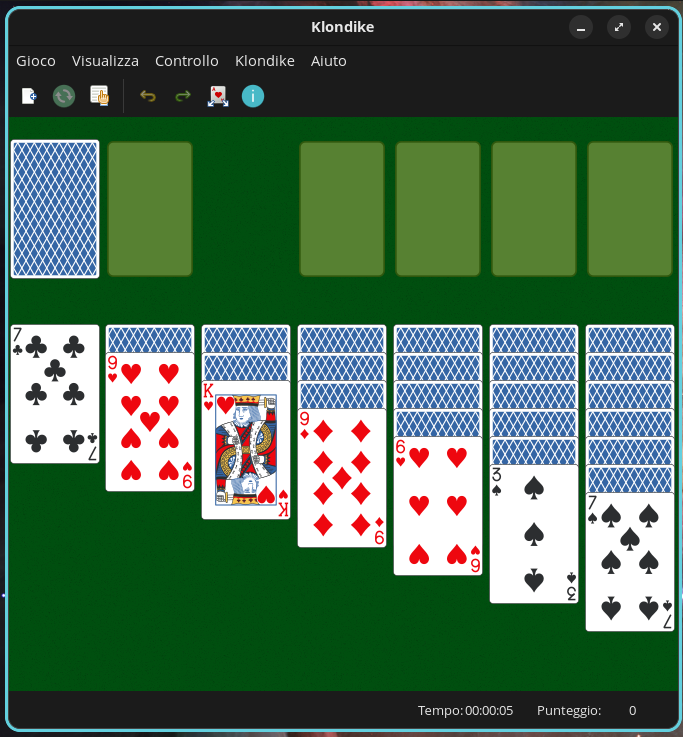The image size is (683, 737).
Task: Expand the Controllo menu
Action: tap(187, 61)
